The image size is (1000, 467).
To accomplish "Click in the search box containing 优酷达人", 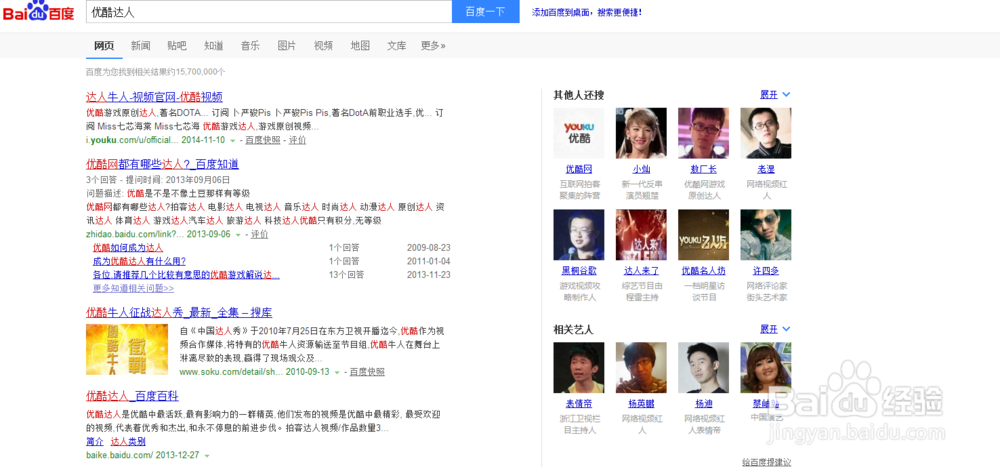I will (268, 12).
